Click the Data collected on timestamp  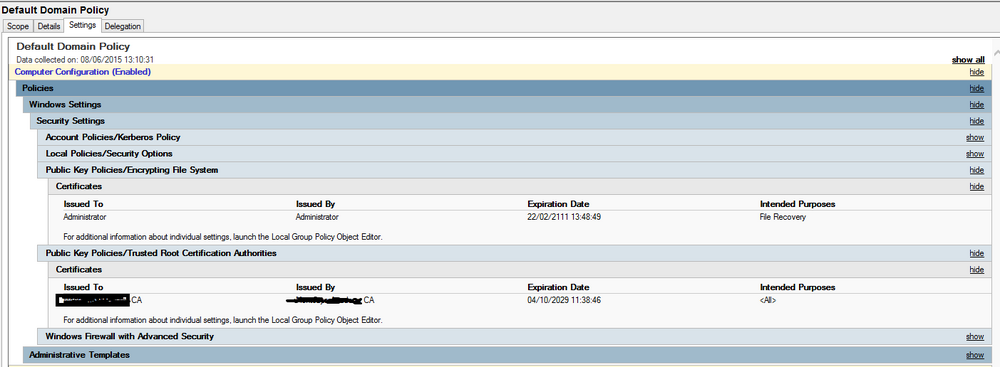[x=85, y=59]
